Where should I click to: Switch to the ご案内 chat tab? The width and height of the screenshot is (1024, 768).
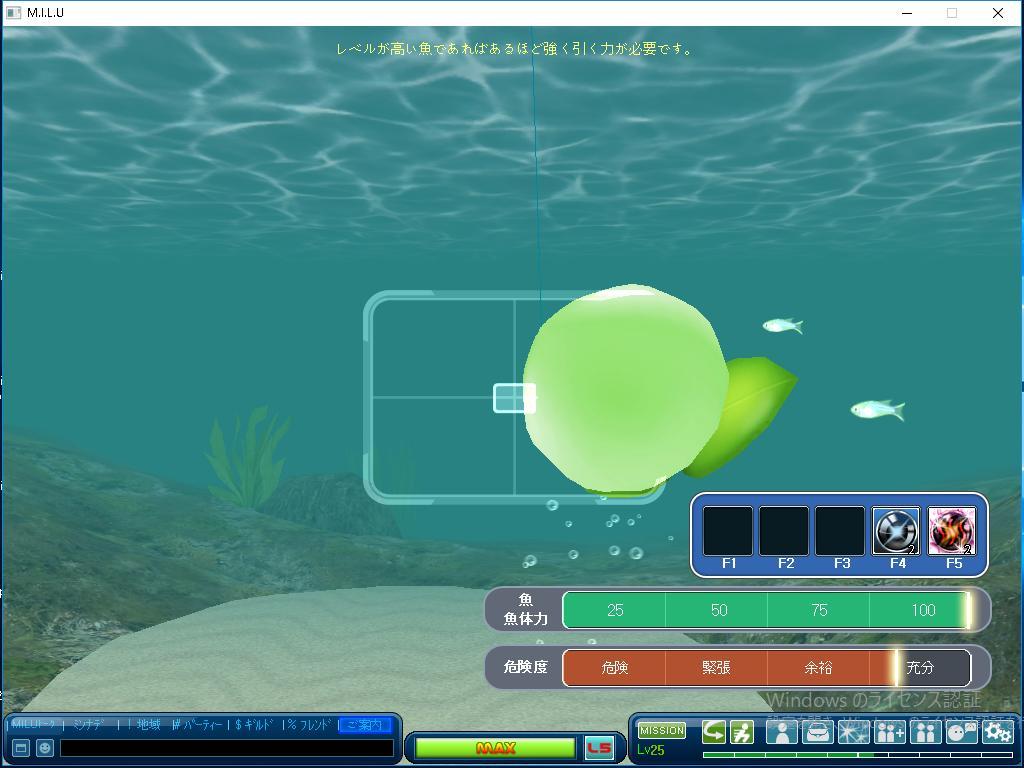point(364,725)
